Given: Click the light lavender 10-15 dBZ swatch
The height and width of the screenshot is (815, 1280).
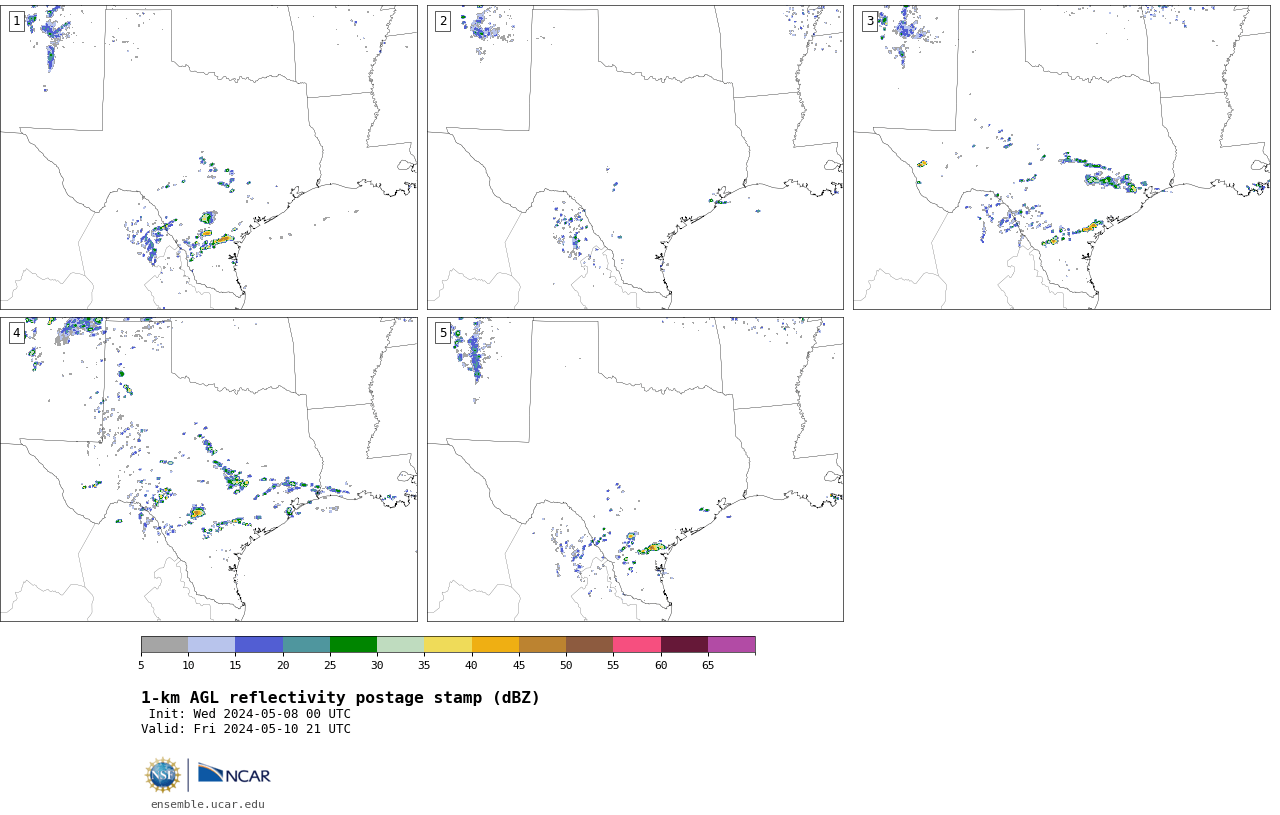Looking at the screenshot, I should coord(212,645).
